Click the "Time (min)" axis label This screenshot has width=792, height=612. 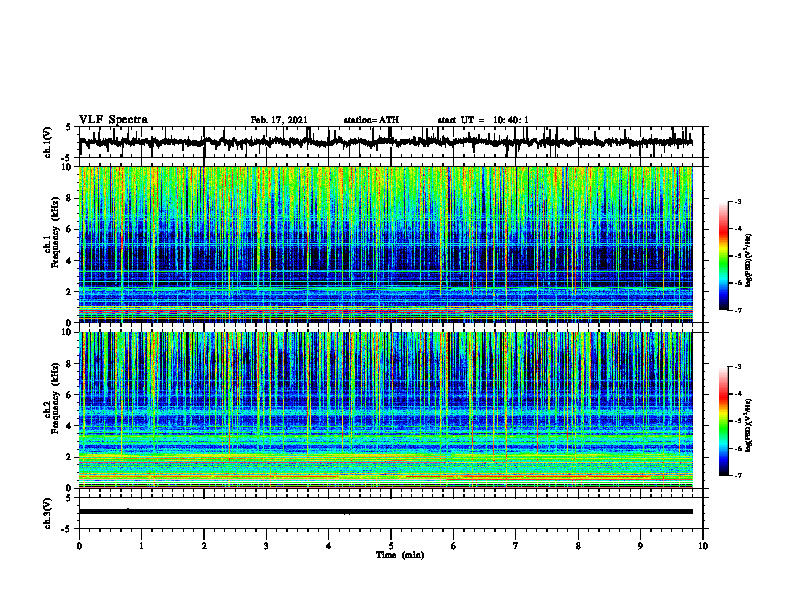(400, 555)
